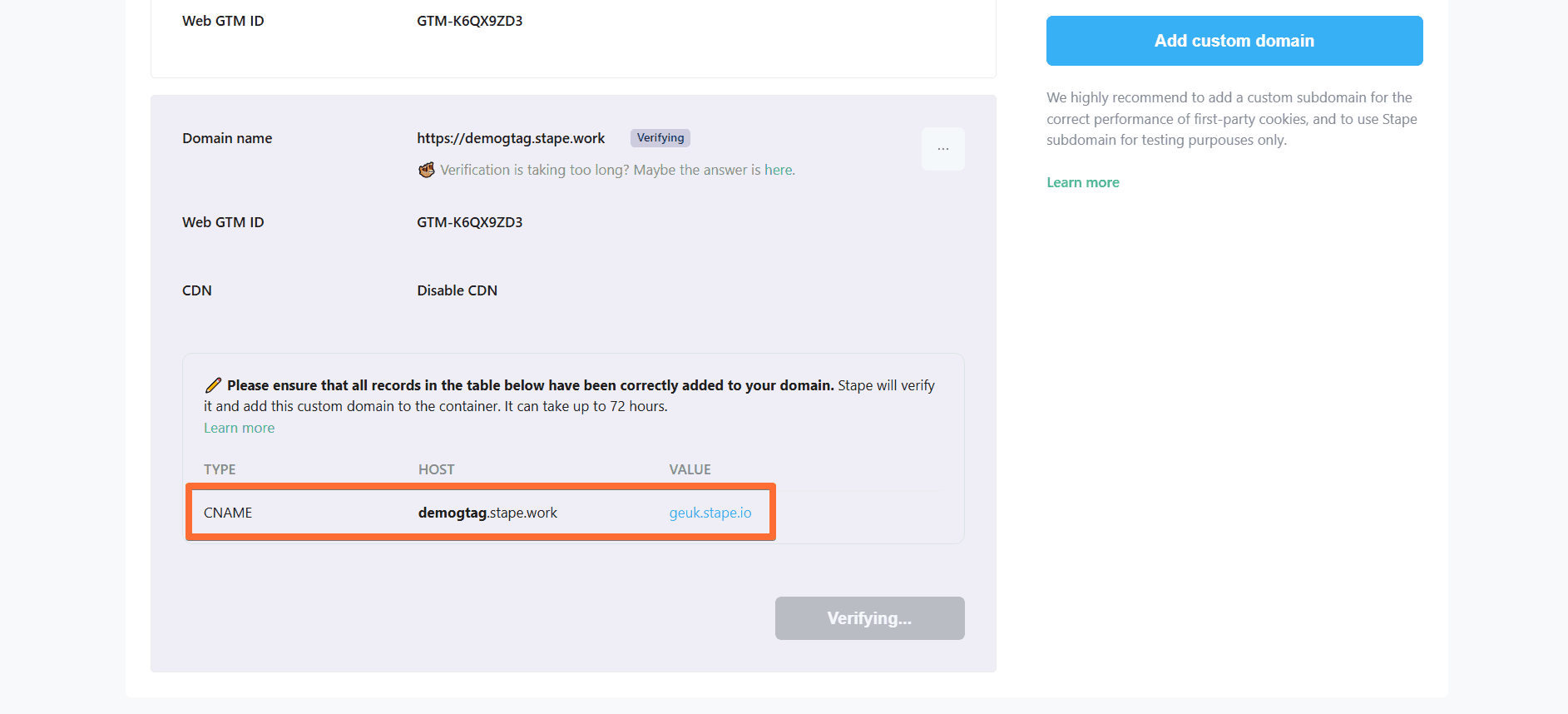The image size is (1568, 714).
Task: Open the three-dot domain options menu
Action: coord(943,149)
